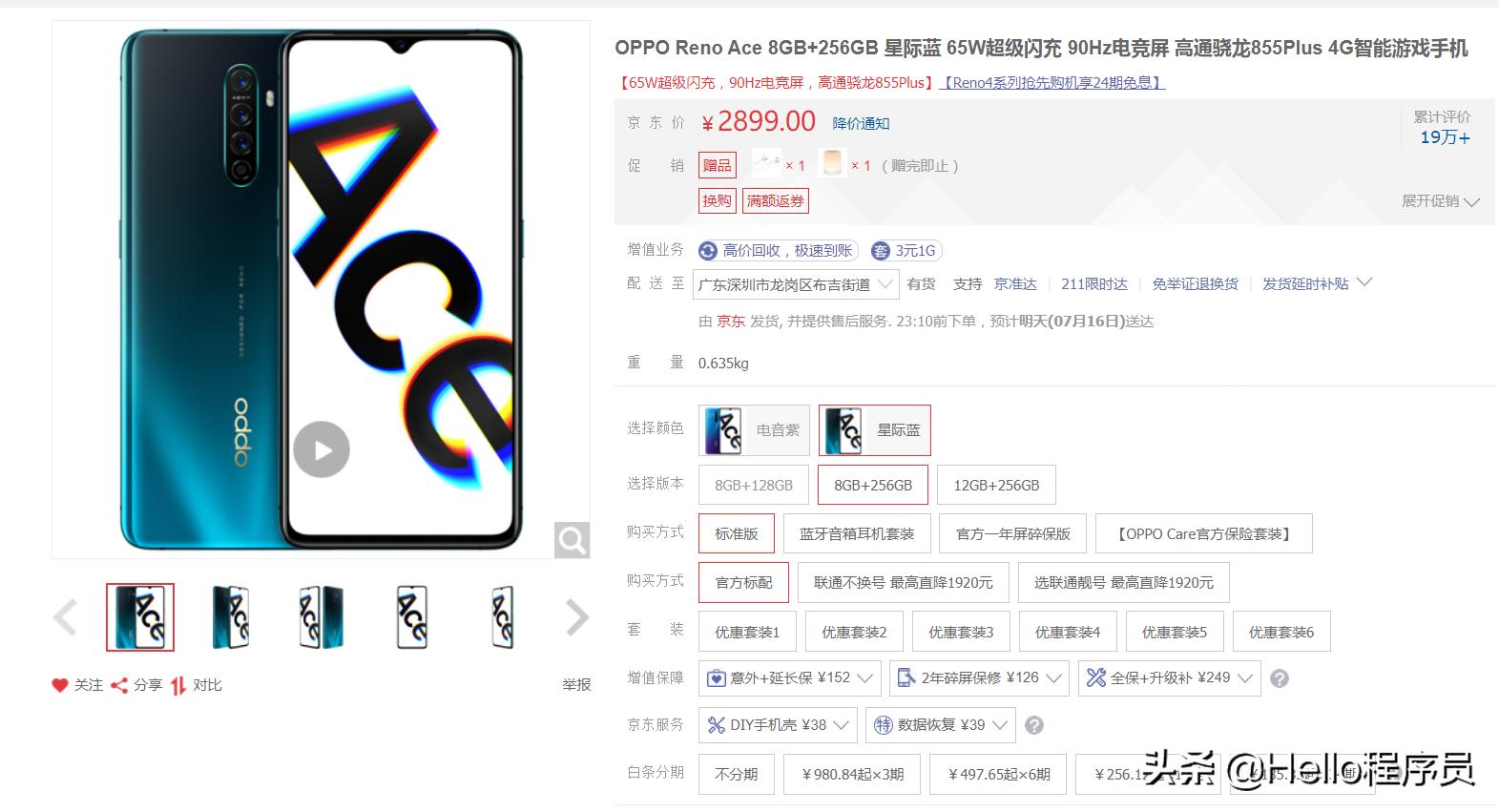1499x812 pixels.
Task: Open the Reno4系列抢先购 promotion link
Action: pyautogui.click(x=1052, y=82)
